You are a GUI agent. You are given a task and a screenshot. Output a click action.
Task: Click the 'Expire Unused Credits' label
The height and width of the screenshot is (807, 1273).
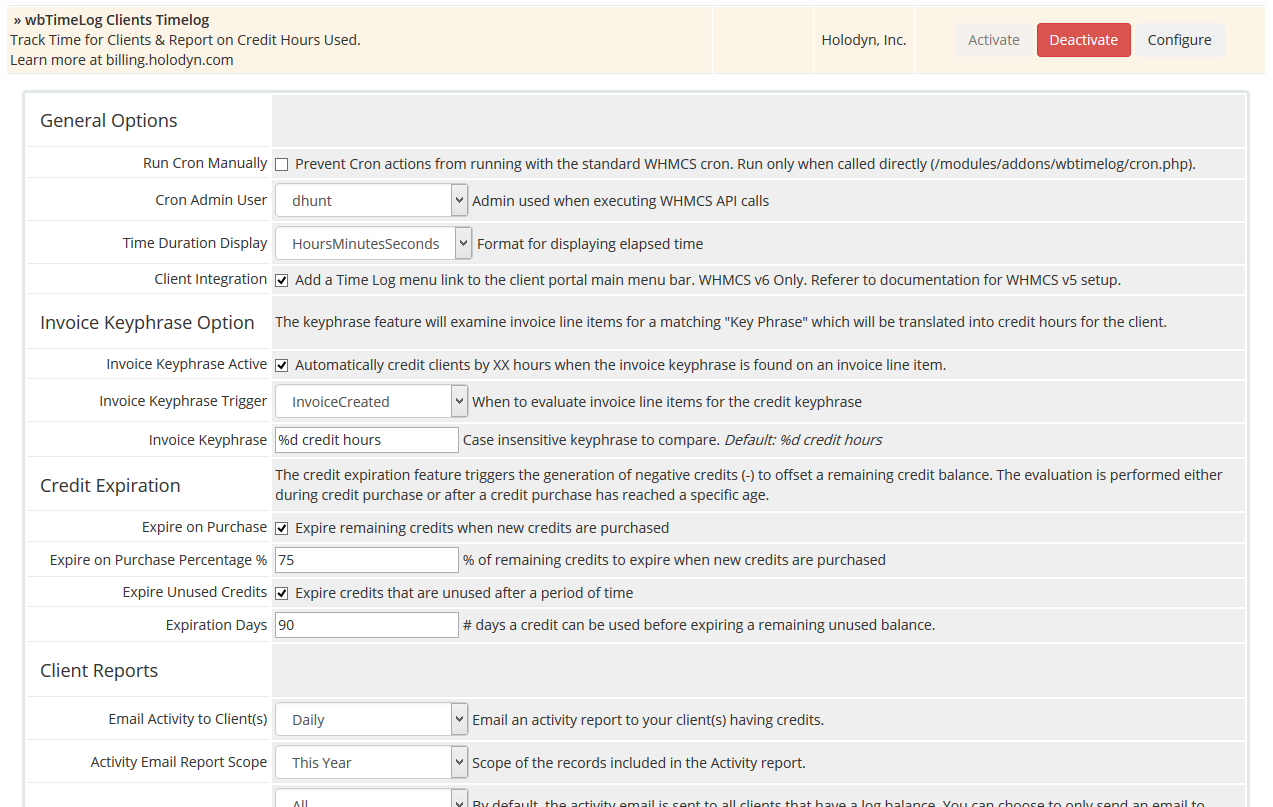(195, 592)
